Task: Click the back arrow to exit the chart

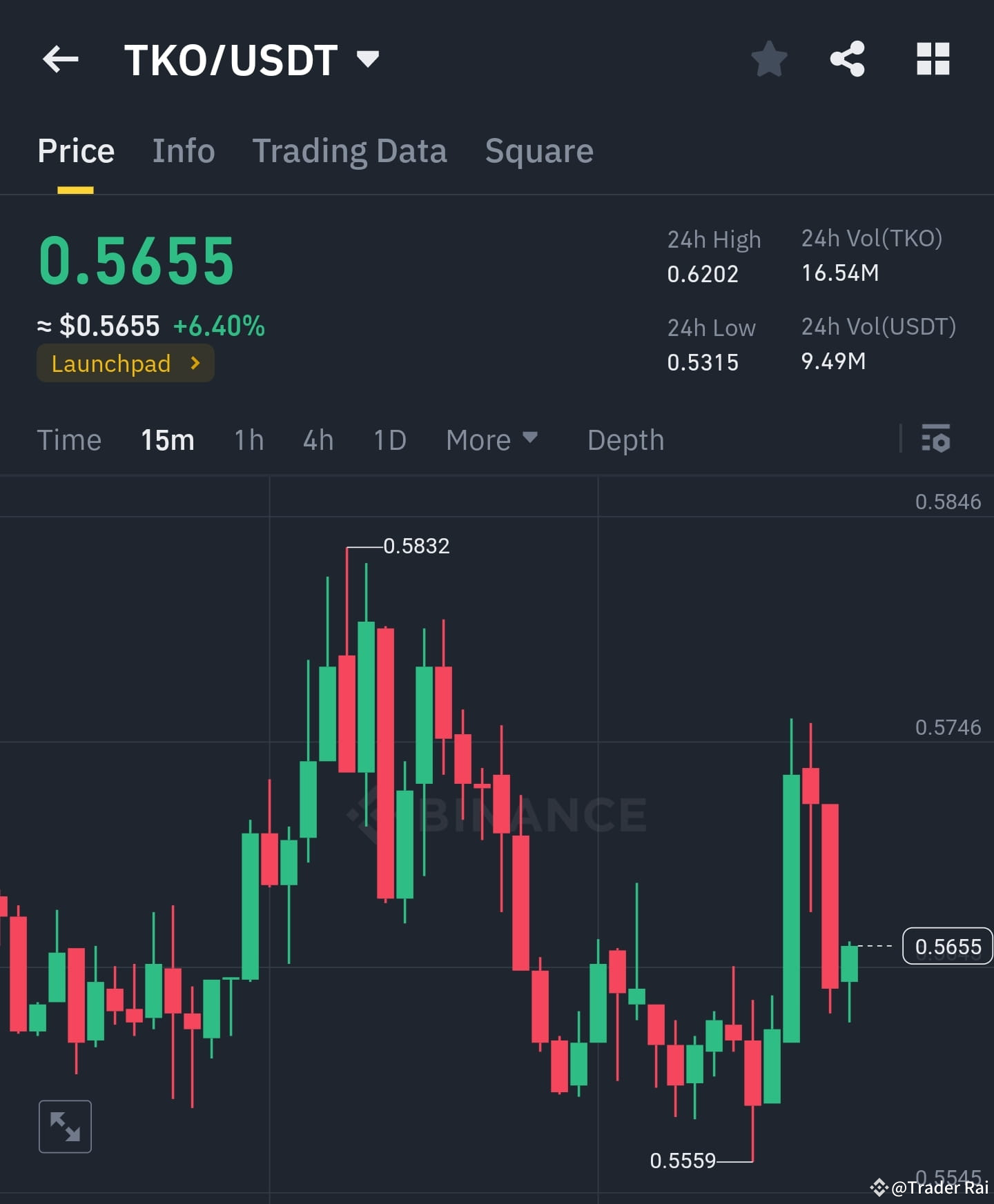Action: click(x=61, y=59)
